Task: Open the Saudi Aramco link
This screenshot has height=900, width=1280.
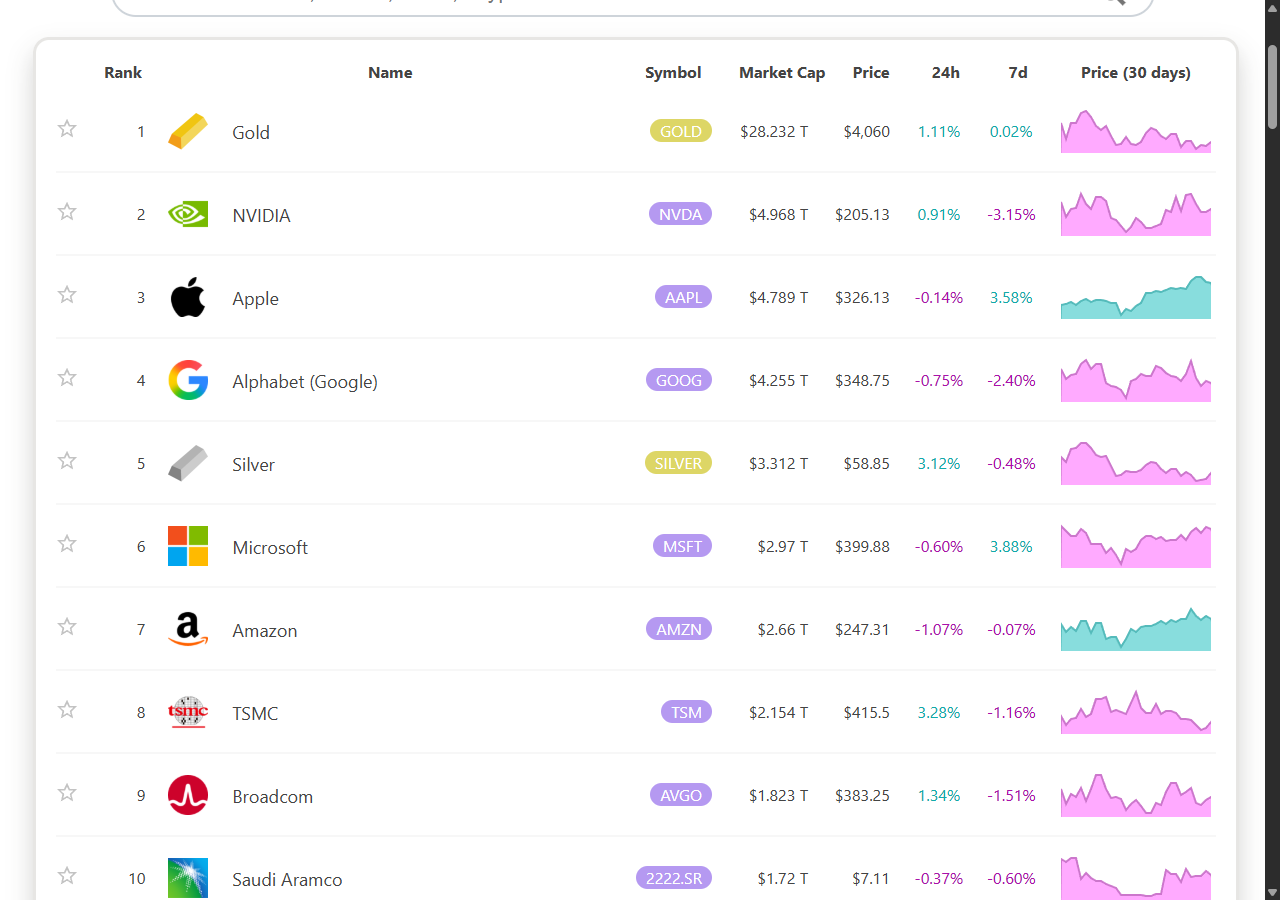Action: (287, 879)
